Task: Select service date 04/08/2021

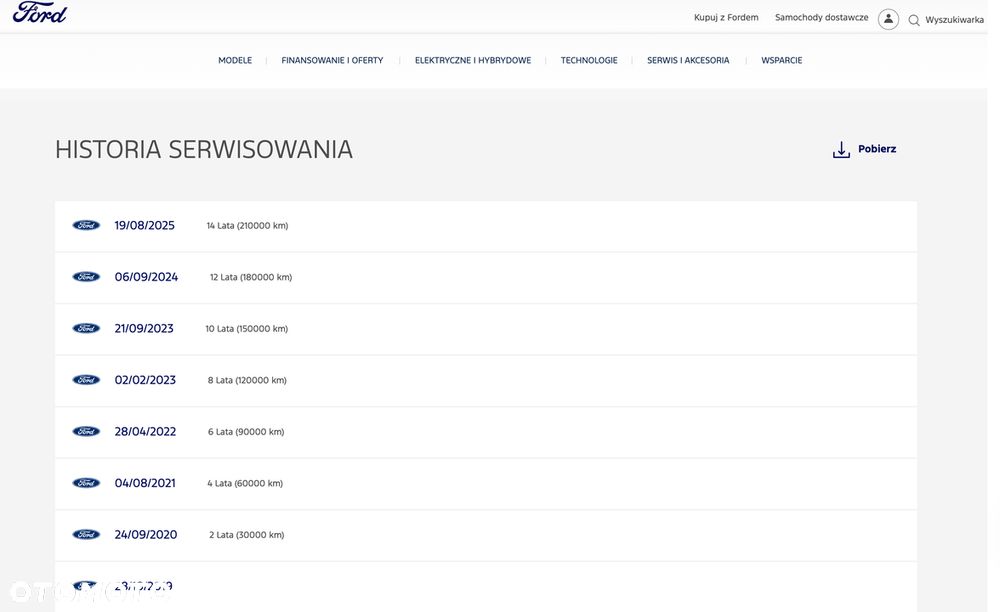Action: [x=145, y=484]
